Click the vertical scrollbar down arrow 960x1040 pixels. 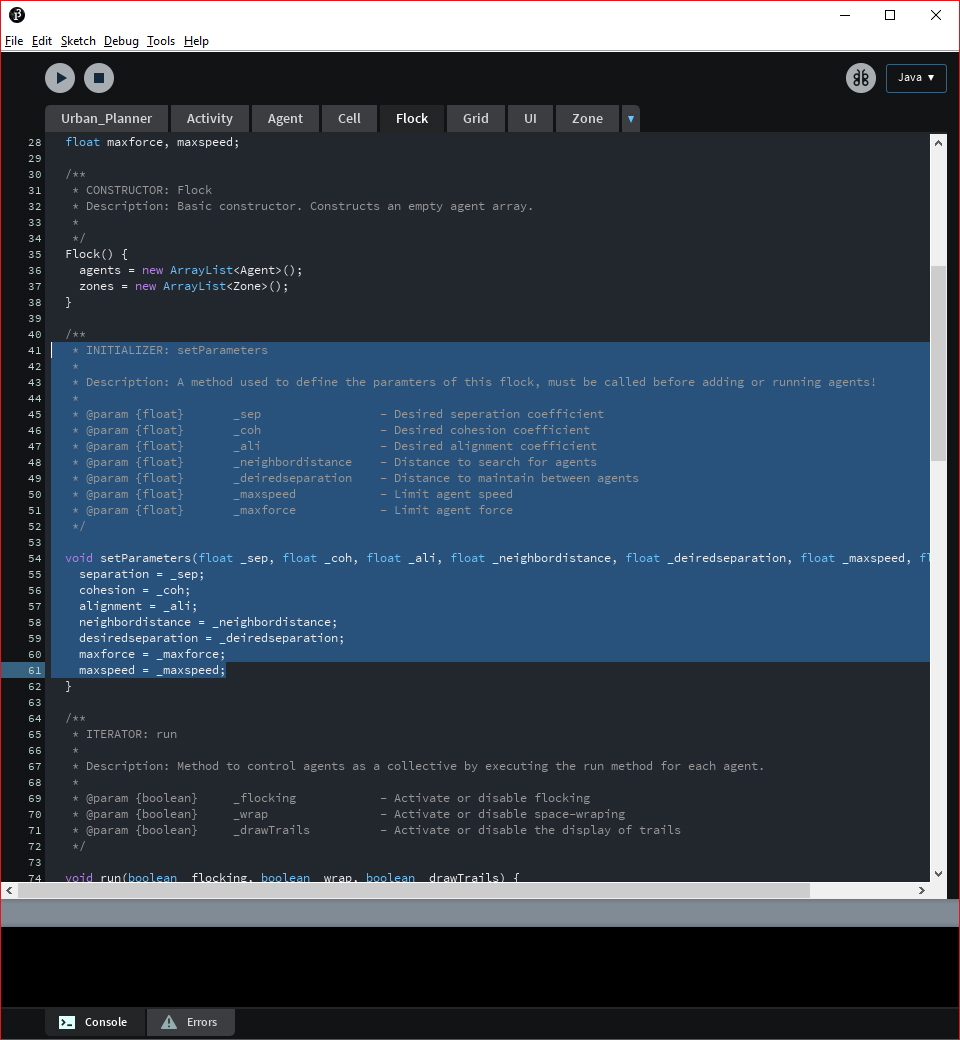(938, 873)
